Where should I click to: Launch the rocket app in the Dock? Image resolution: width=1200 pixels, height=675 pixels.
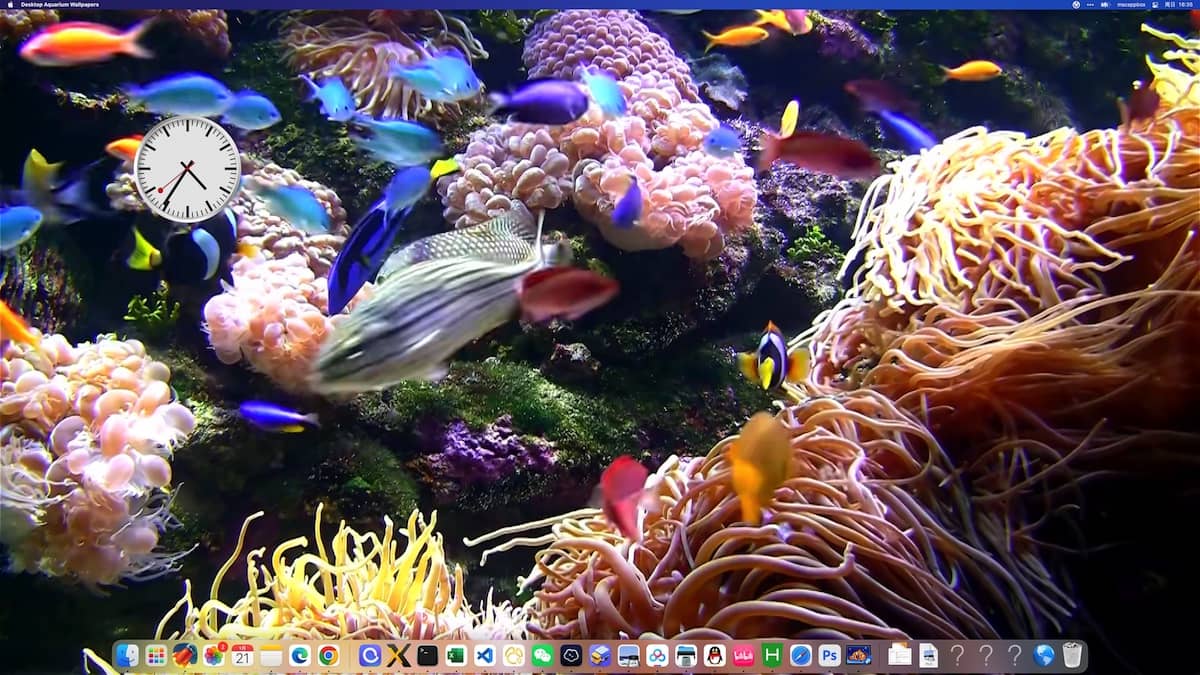[185, 655]
